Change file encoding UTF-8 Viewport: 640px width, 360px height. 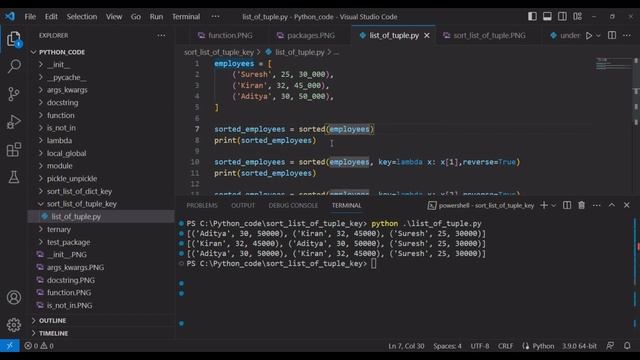click(x=480, y=346)
